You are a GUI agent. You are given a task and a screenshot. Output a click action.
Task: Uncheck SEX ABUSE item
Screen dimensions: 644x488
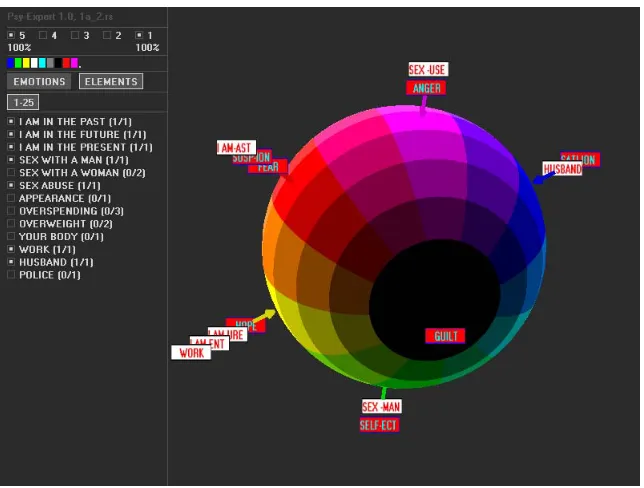click(x=12, y=185)
